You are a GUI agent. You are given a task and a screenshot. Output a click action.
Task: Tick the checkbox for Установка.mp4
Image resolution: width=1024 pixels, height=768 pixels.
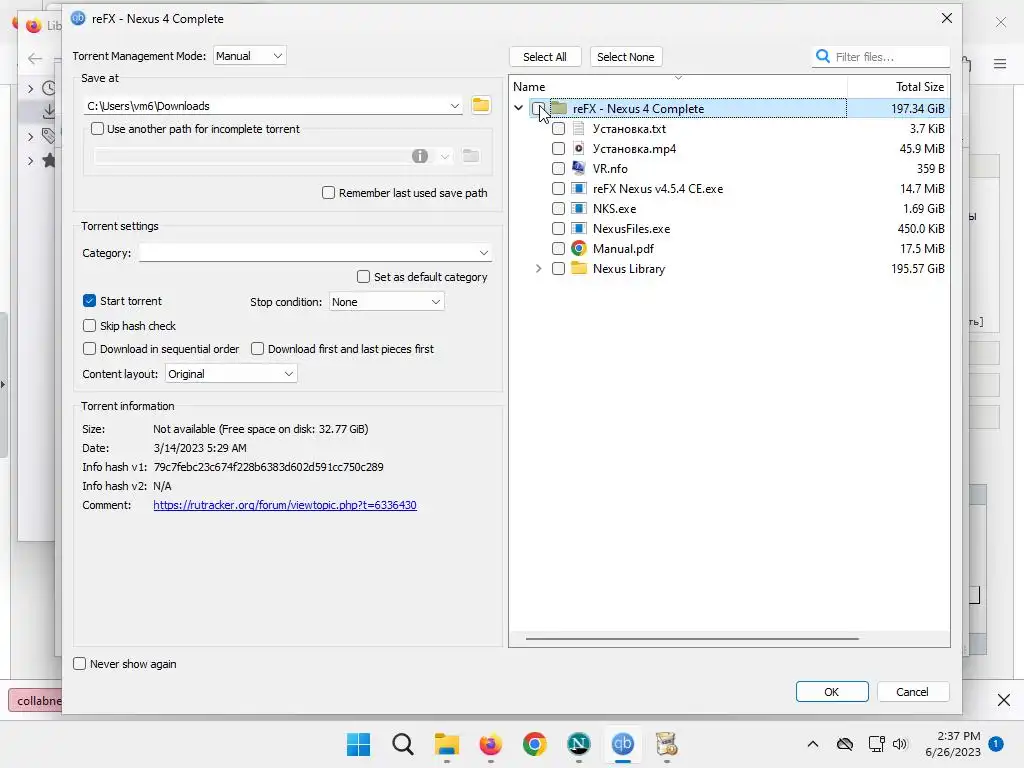(558, 148)
